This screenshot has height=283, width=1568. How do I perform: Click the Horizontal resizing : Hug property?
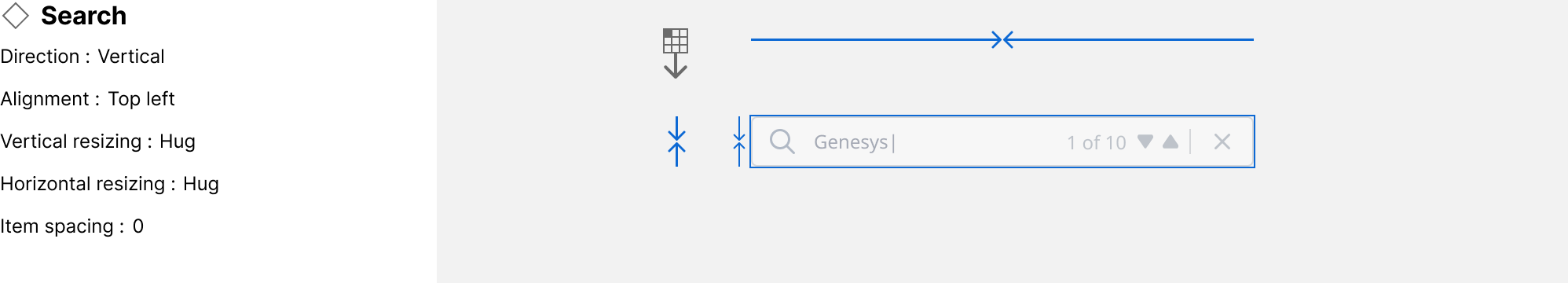pos(109,184)
